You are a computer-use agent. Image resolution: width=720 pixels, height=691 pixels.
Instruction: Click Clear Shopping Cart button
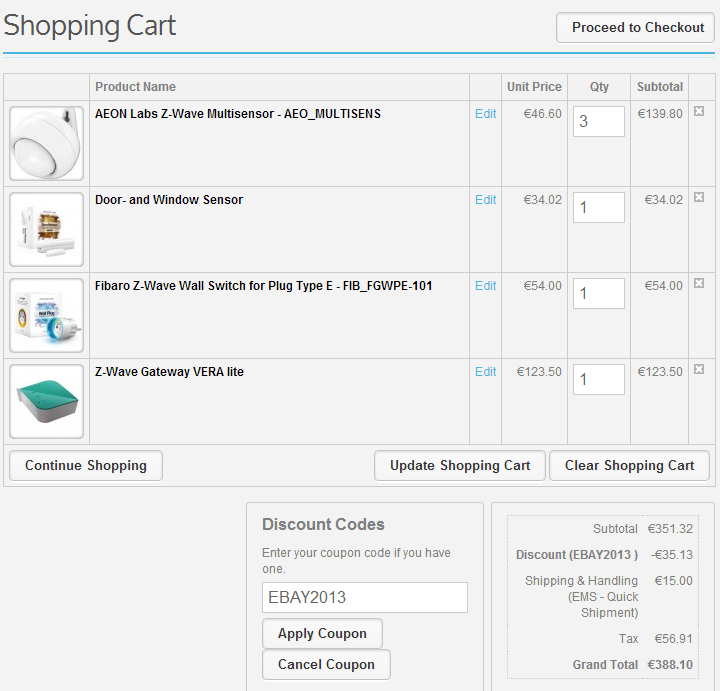click(629, 466)
